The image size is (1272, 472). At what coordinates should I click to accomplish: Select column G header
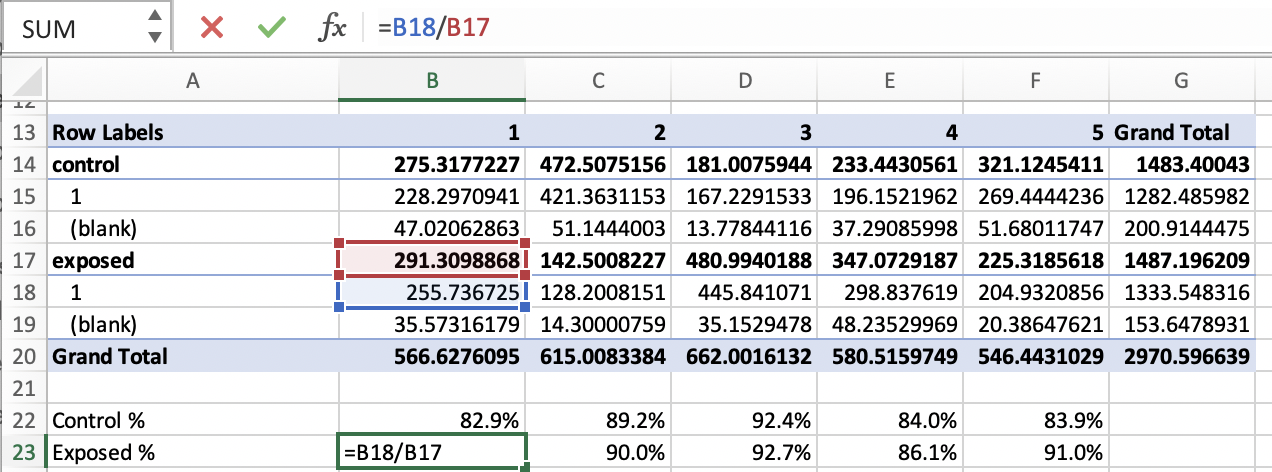click(1181, 81)
